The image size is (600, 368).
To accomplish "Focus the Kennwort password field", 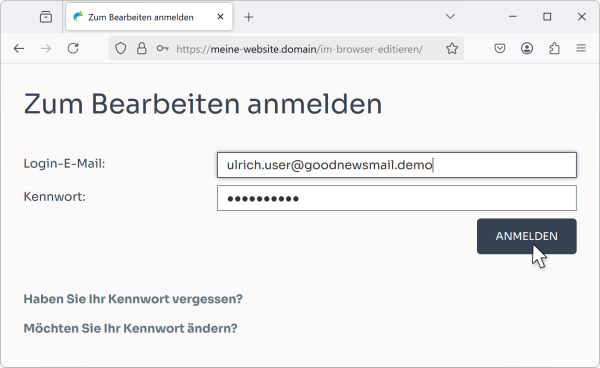I will 397,198.
